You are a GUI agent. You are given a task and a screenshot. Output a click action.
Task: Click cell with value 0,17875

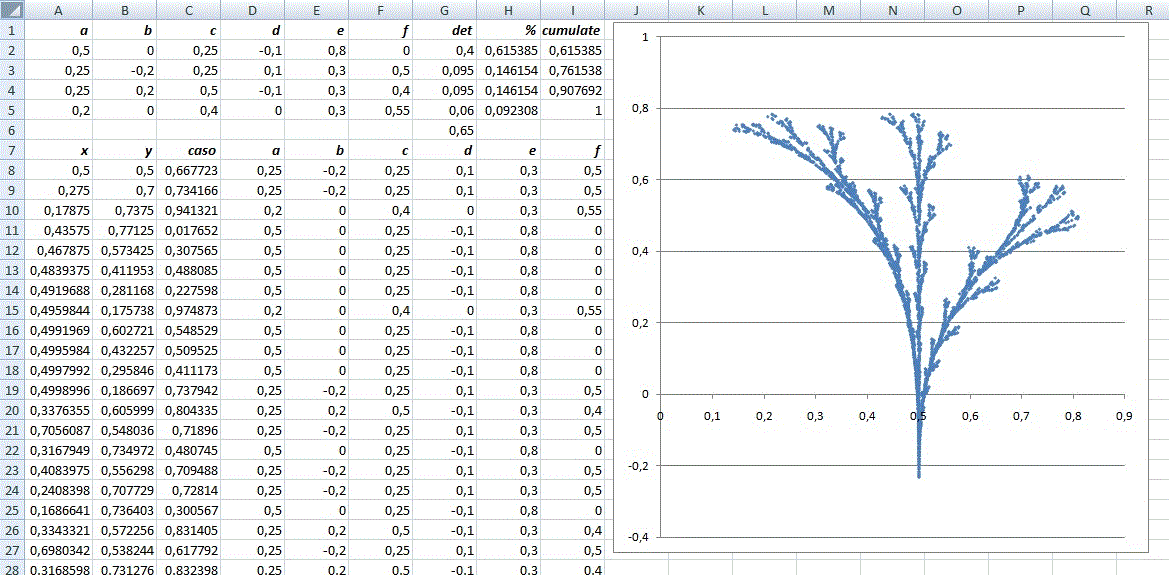60,212
